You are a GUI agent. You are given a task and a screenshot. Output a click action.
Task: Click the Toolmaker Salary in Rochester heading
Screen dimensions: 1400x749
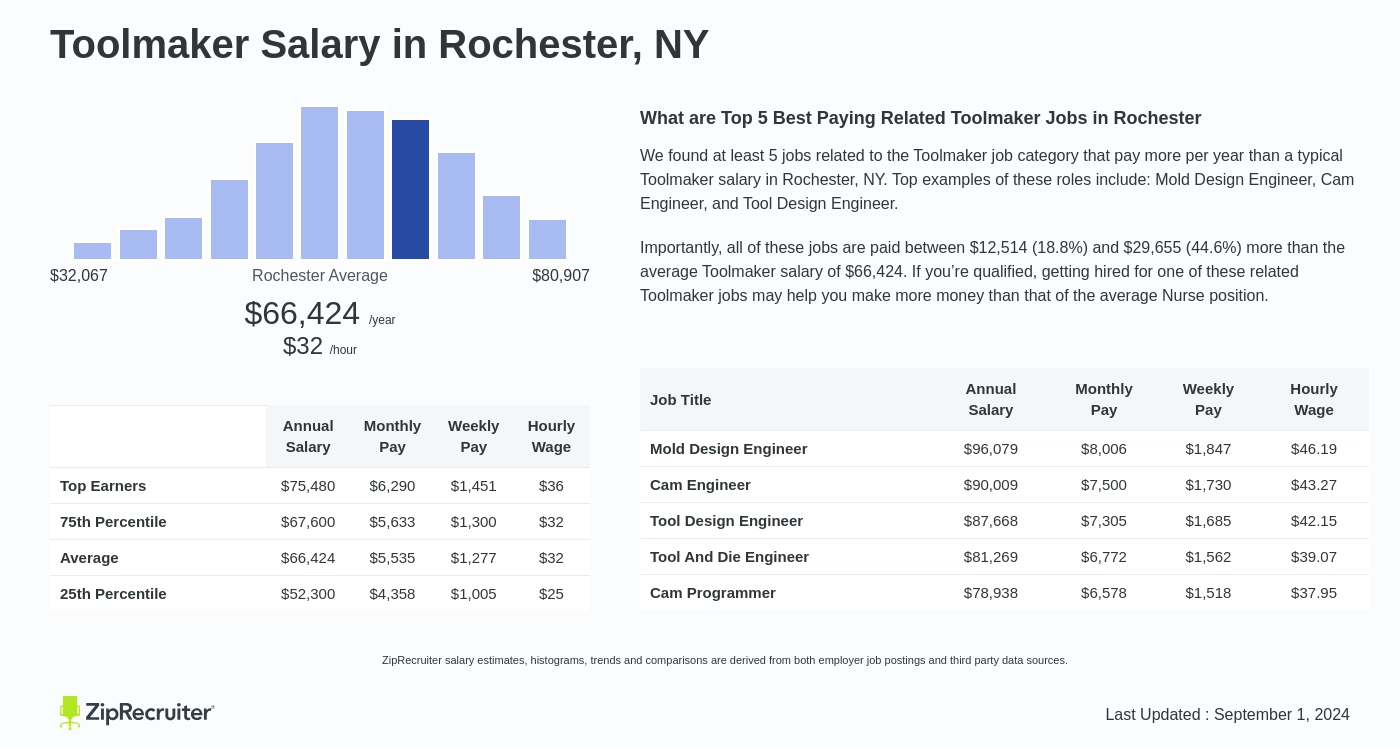(379, 44)
